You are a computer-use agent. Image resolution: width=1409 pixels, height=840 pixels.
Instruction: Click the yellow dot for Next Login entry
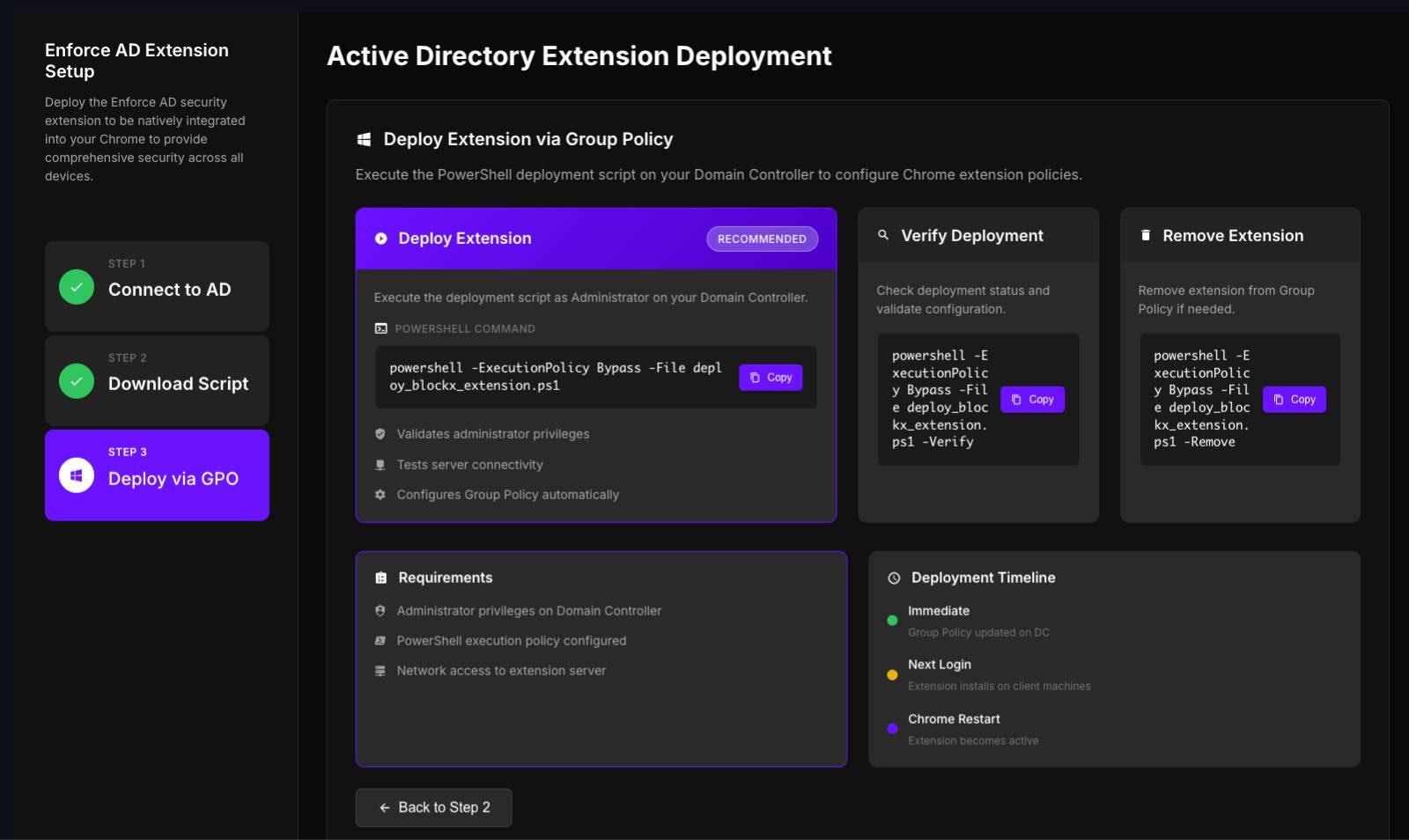pos(892,675)
